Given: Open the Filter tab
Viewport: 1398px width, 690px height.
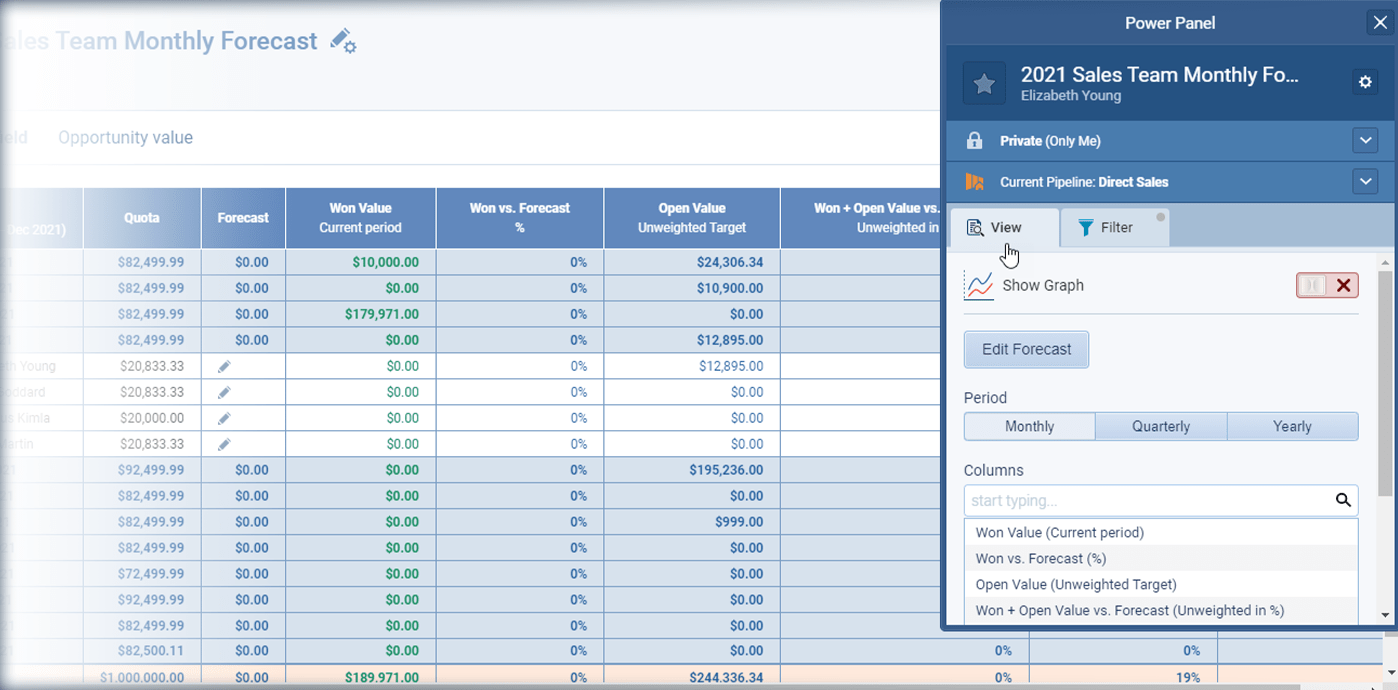Looking at the screenshot, I should pos(1115,227).
